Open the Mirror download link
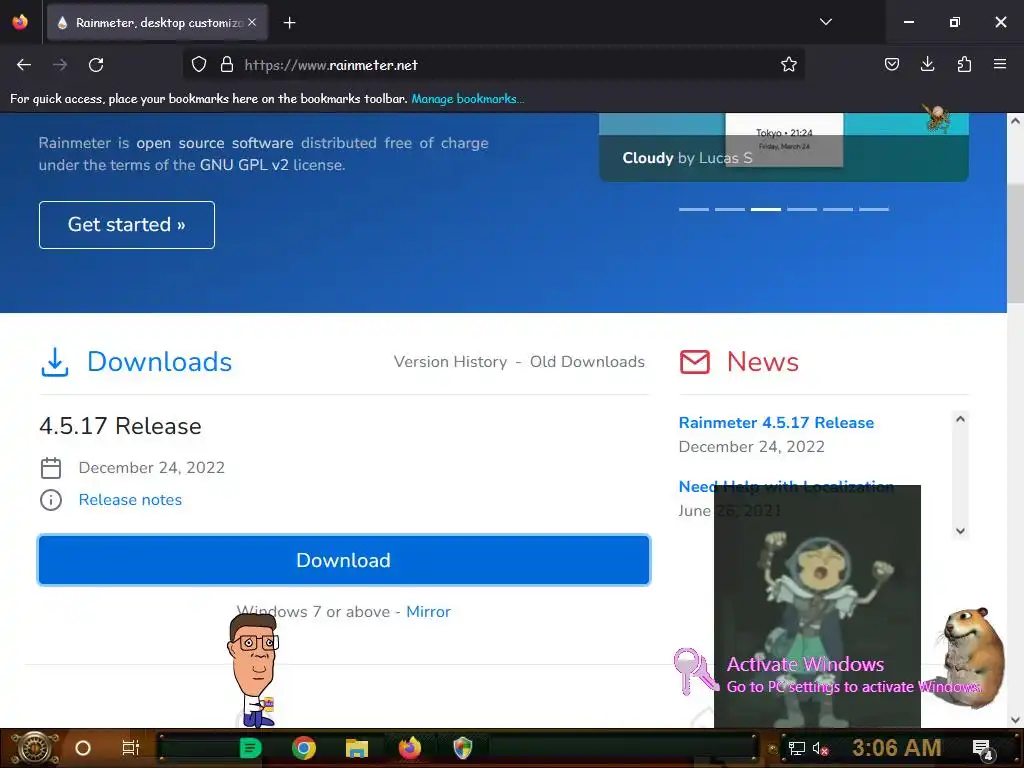1024x768 pixels. pyautogui.click(x=428, y=612)
